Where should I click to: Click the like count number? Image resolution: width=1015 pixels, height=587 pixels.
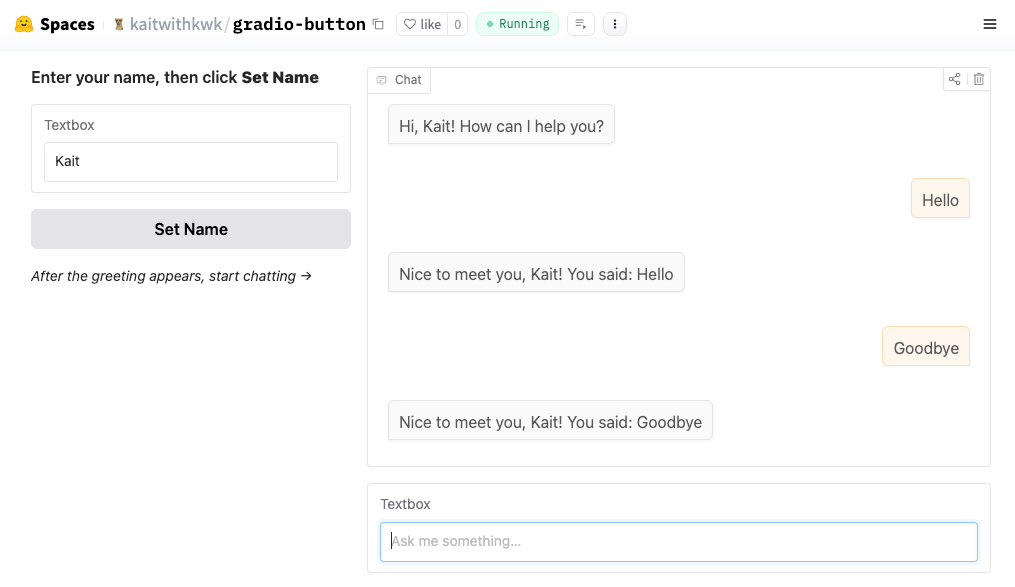(457, 24)
